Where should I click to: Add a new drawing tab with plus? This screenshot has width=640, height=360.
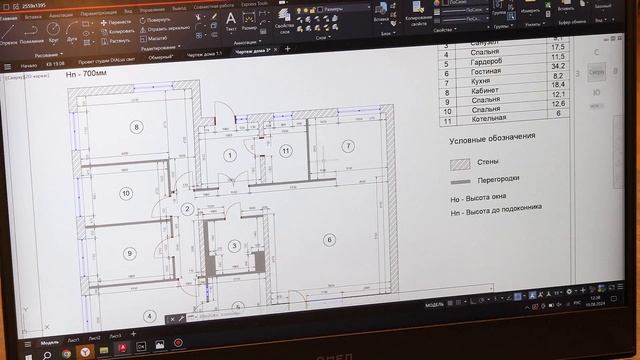[287, 49]
